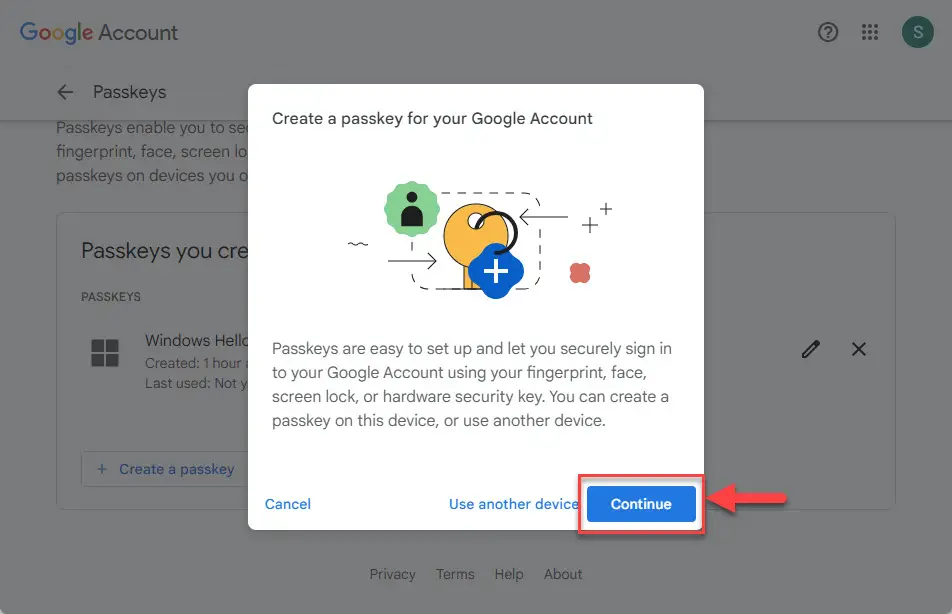Image resolution: width=952 pixels, height=614 pixels.
Task: Click the Continue button
Action: pos(641,503)
